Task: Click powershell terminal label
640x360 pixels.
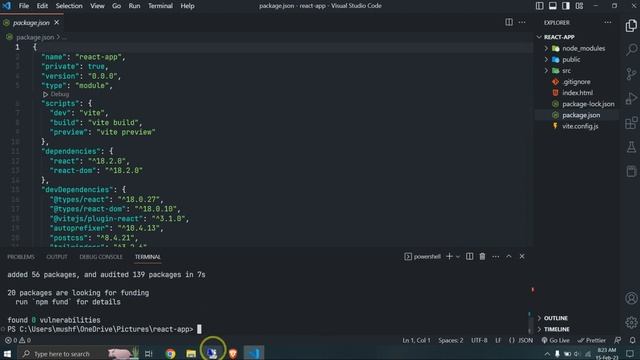Action: [422, 256]
